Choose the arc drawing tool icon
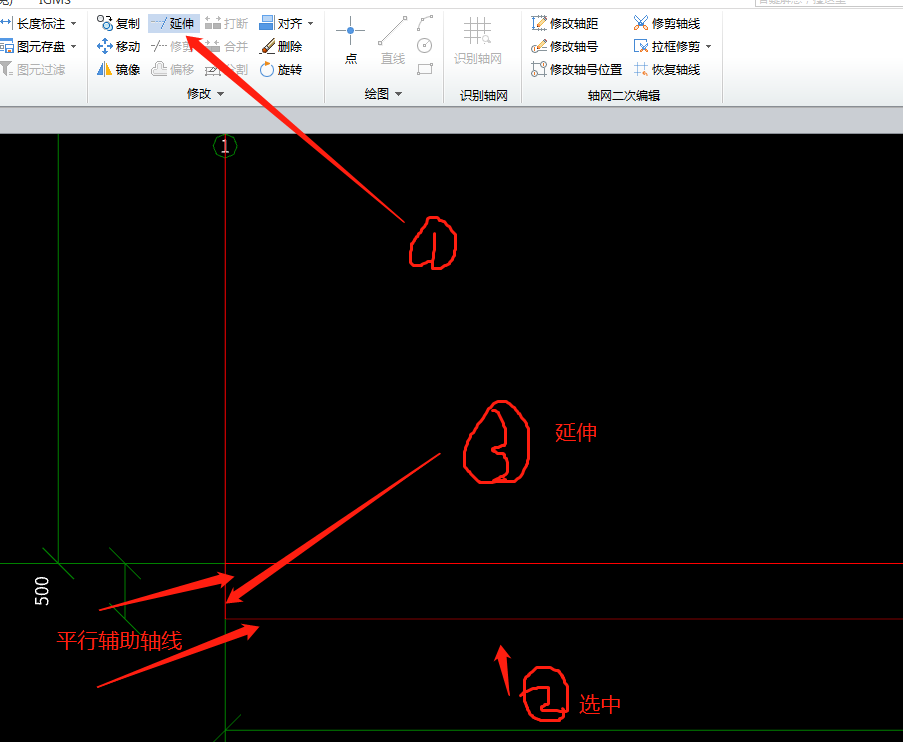 (x=425, y=23)
